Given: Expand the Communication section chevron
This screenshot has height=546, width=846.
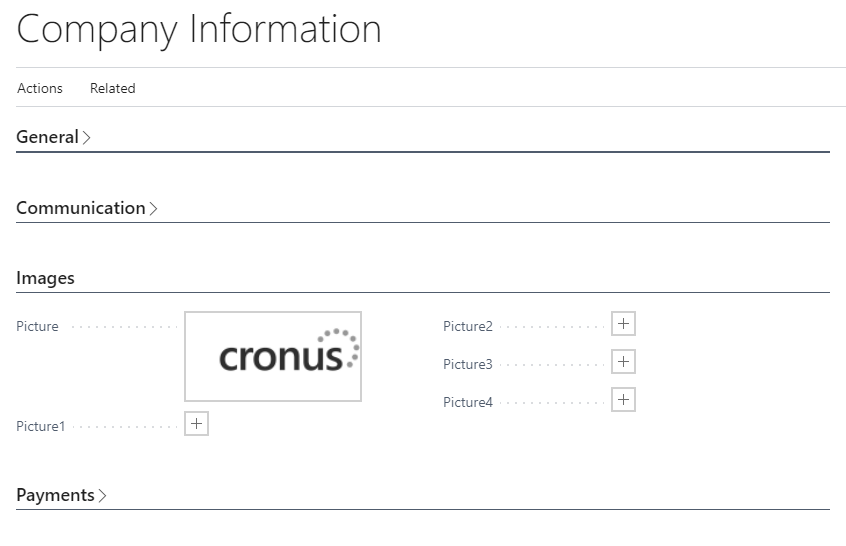Looking at the screenshot, I should pos(153,208).
